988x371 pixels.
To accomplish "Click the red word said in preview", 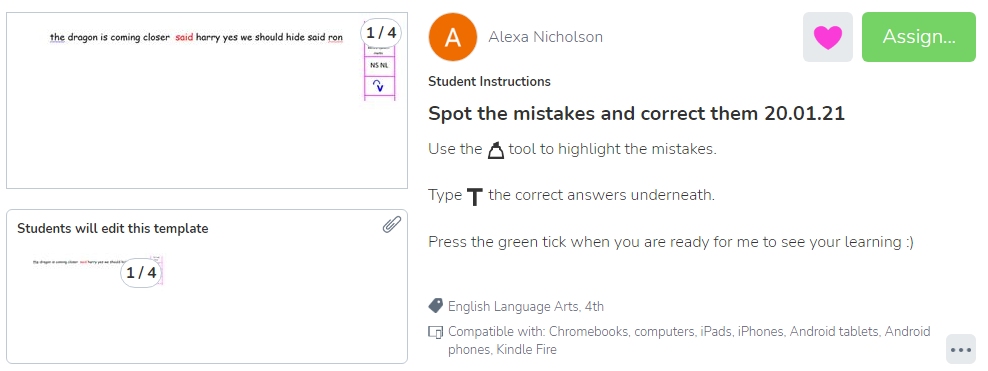I will coord(184,37).
